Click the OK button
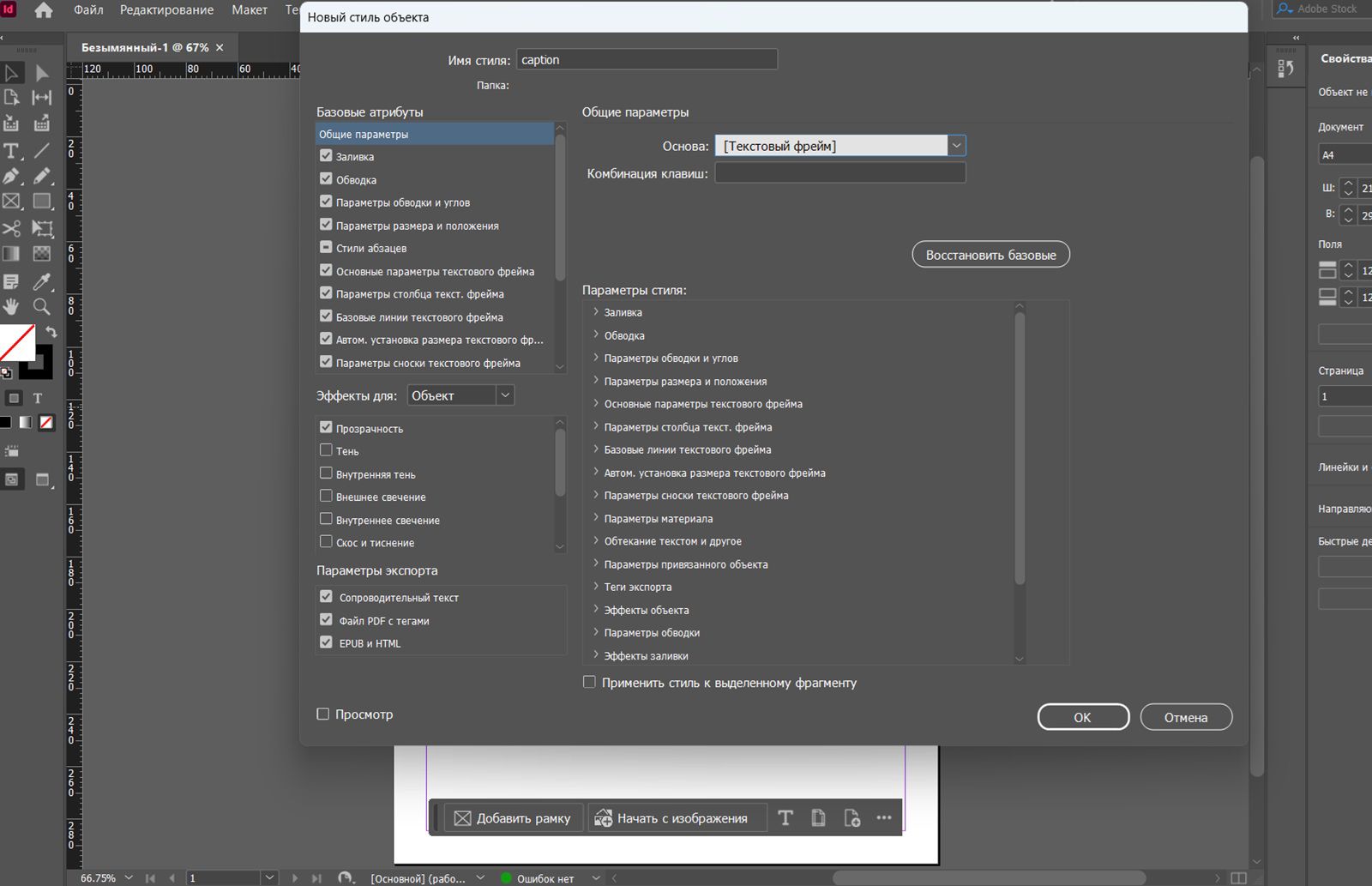 pyautogui.click(x=1083, y=717)
